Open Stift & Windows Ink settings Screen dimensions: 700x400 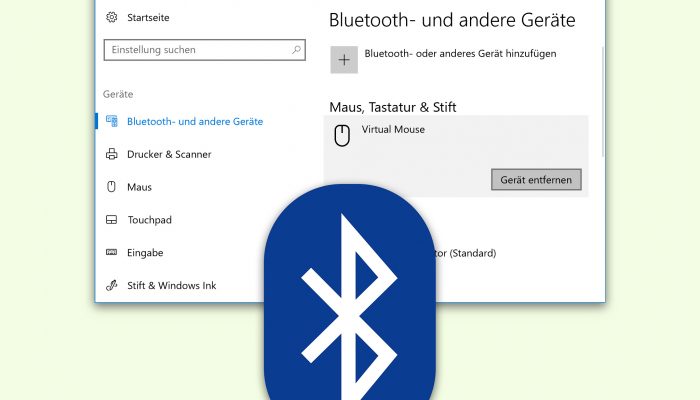click(x=171, y=285)
